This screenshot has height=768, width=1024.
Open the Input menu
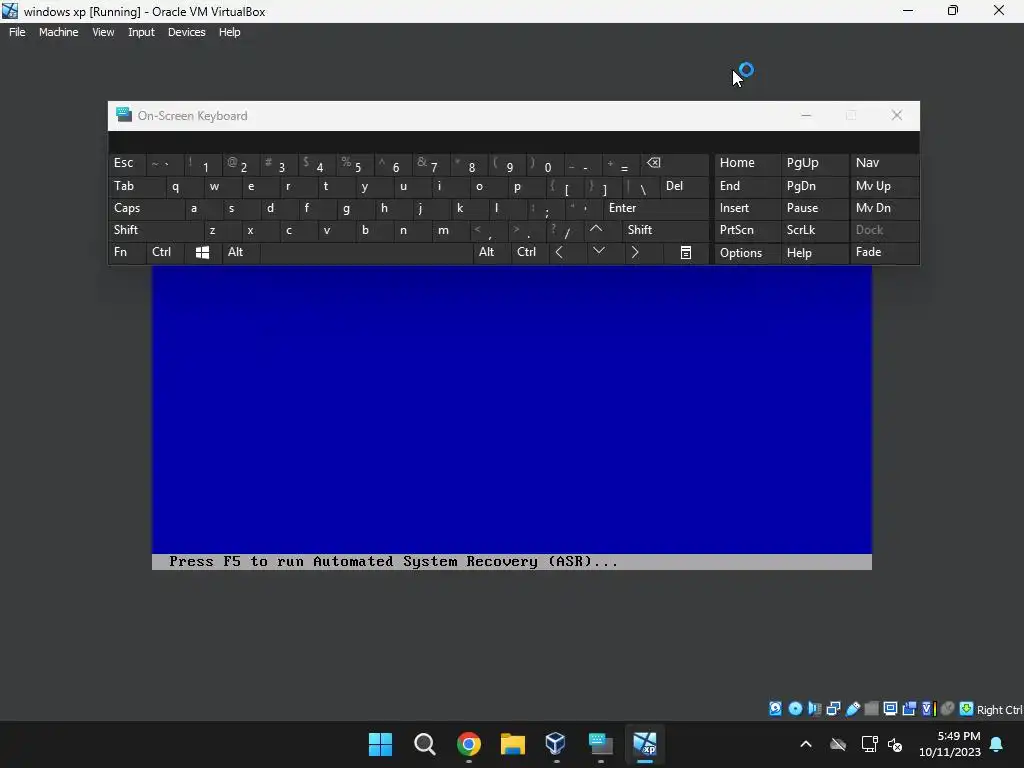(141, 32)
